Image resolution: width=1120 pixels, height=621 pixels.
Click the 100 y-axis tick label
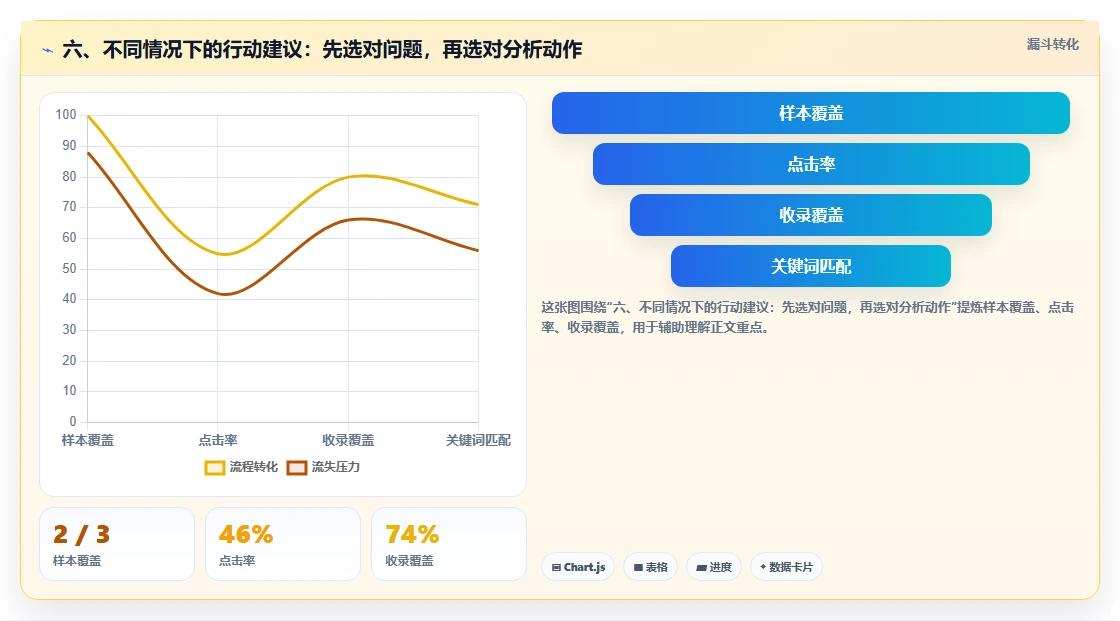pyautogui.click(x=66, y=114)
